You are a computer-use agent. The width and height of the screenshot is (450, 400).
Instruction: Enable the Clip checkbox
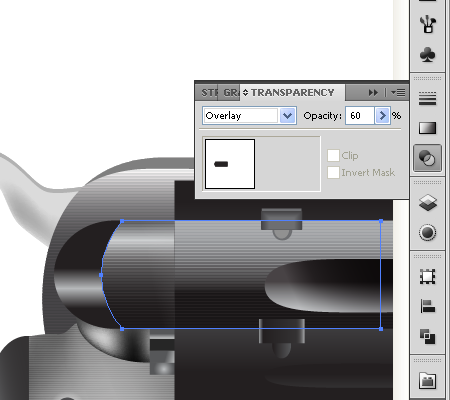point(333,155)
